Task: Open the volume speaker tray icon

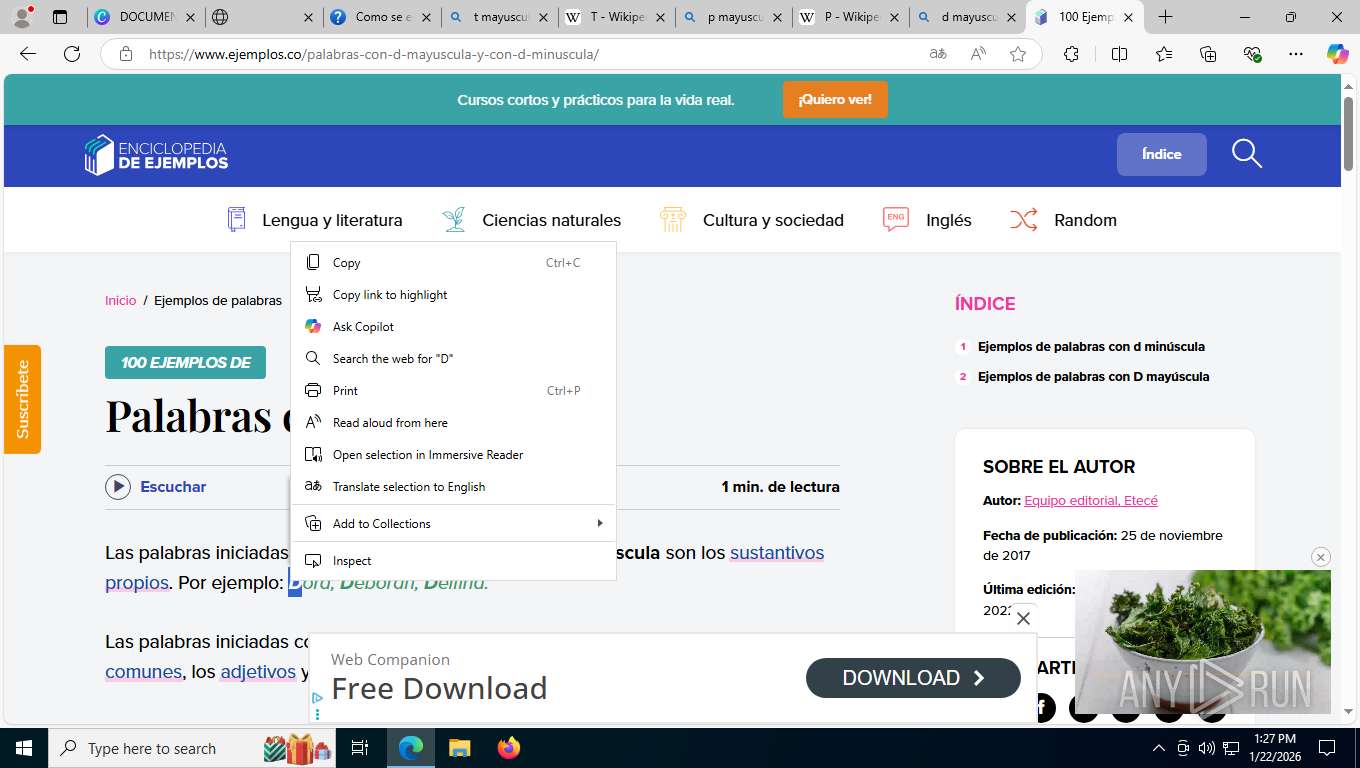Action: [x=1206, y=748]
